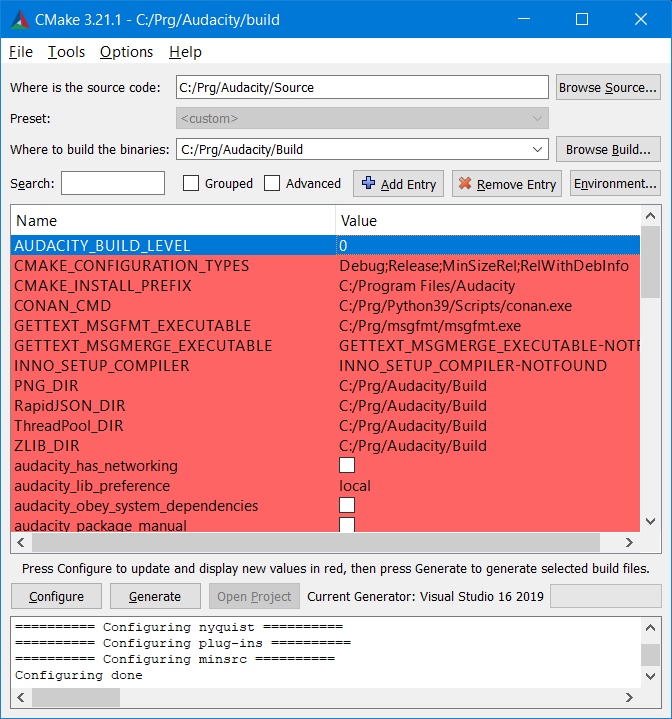Select the ThreadPool_DIR entry
672x719 pixels.
(x=69, y=426)
